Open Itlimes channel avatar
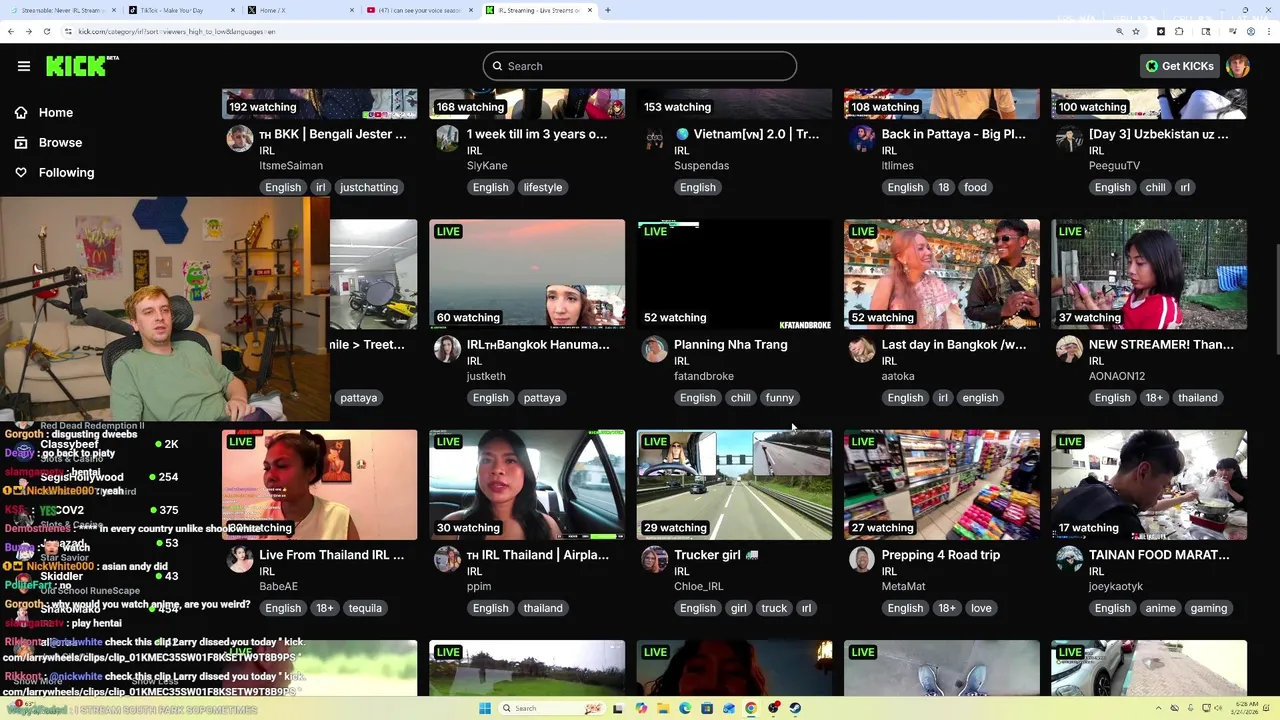 [x=862, y=138]
